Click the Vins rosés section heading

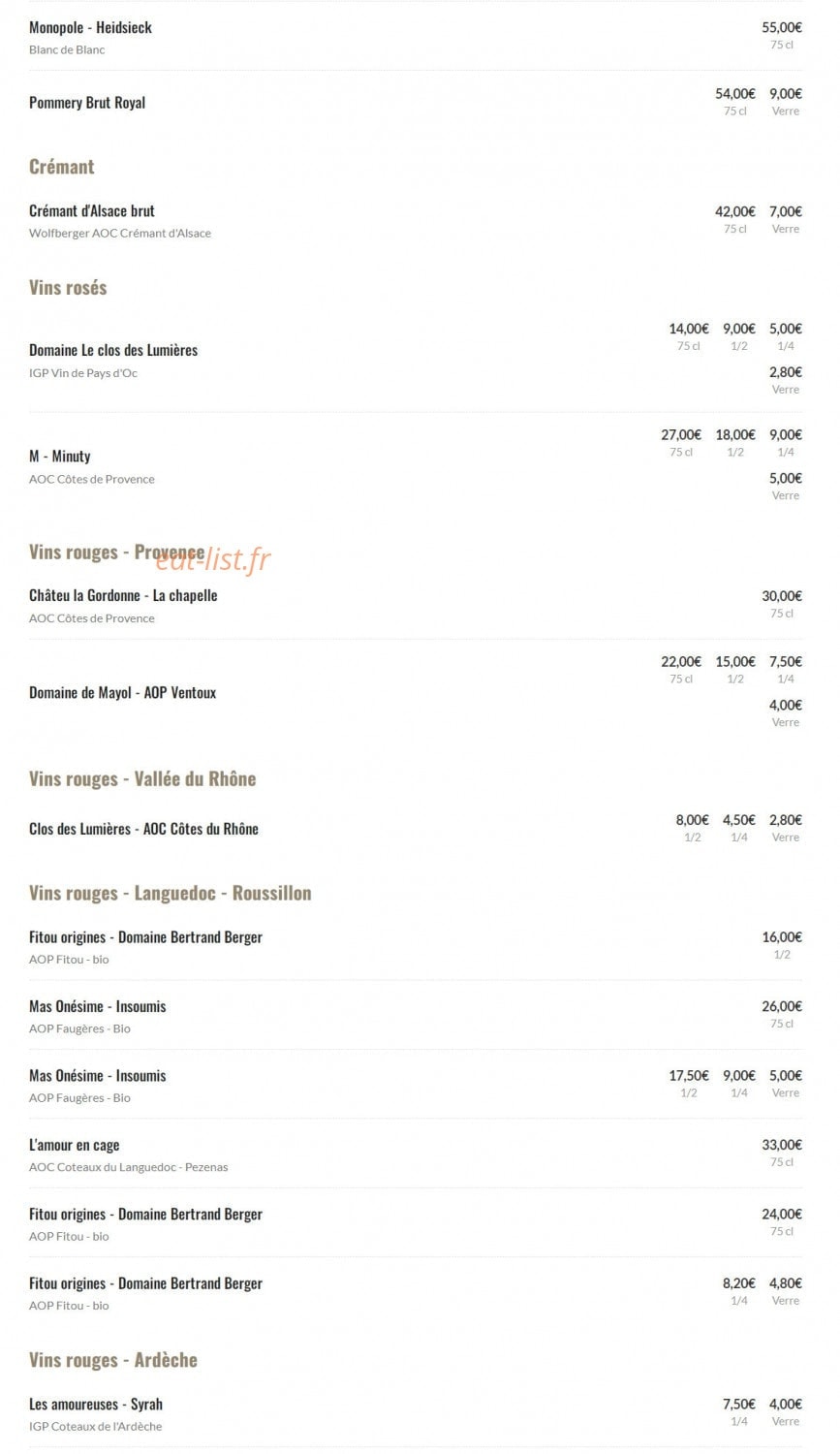click(68, 288)
